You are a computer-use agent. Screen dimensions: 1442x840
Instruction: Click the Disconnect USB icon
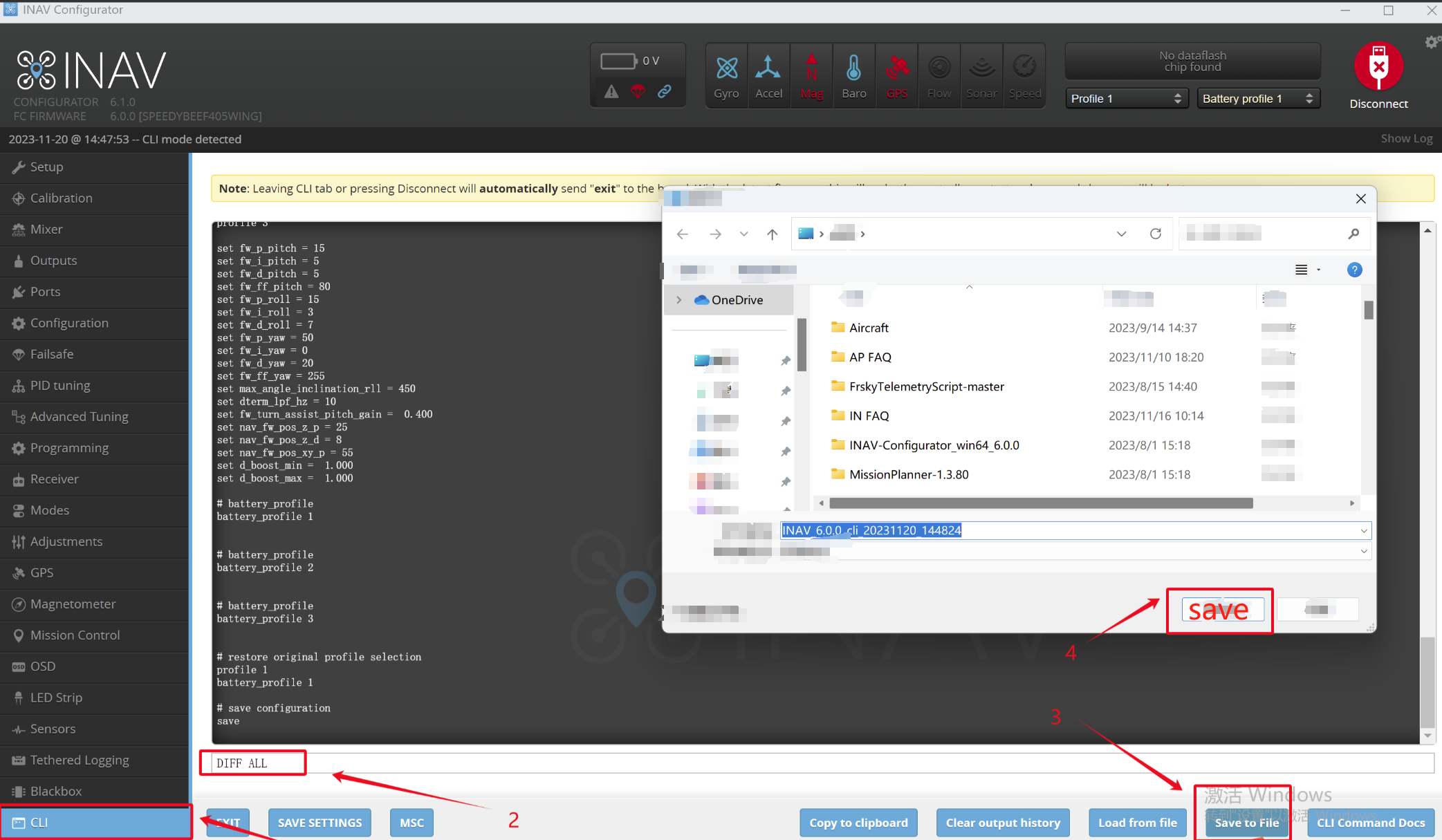click(x=1378, y=66)
